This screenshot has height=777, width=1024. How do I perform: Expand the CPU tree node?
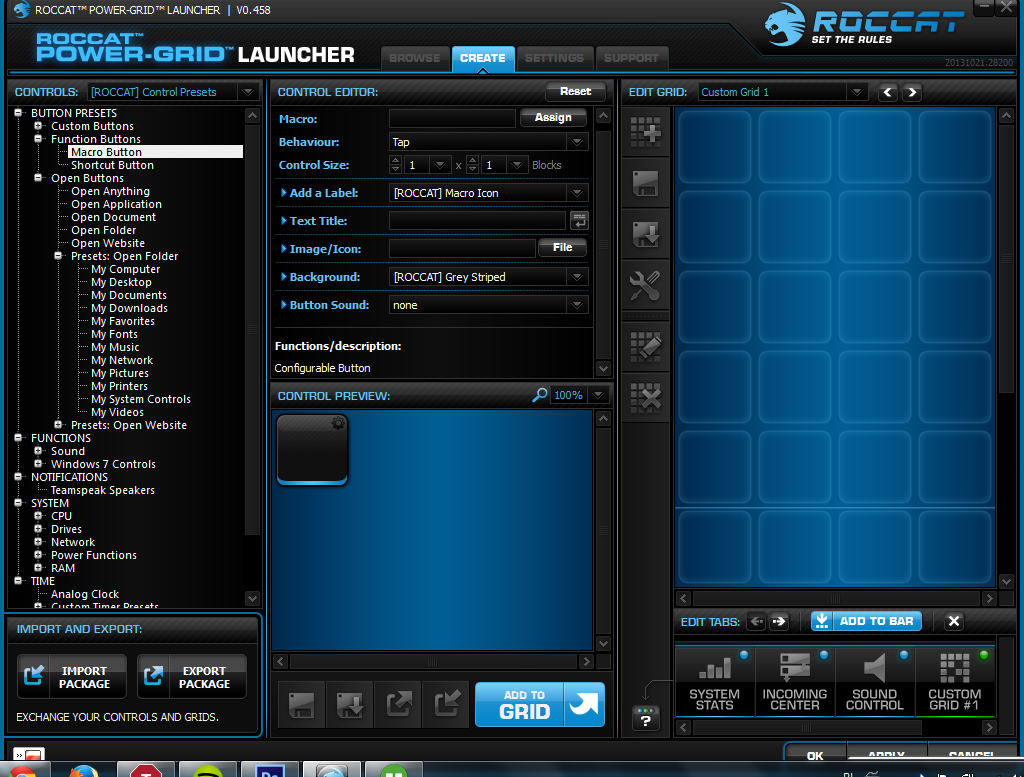pos(38,515)
